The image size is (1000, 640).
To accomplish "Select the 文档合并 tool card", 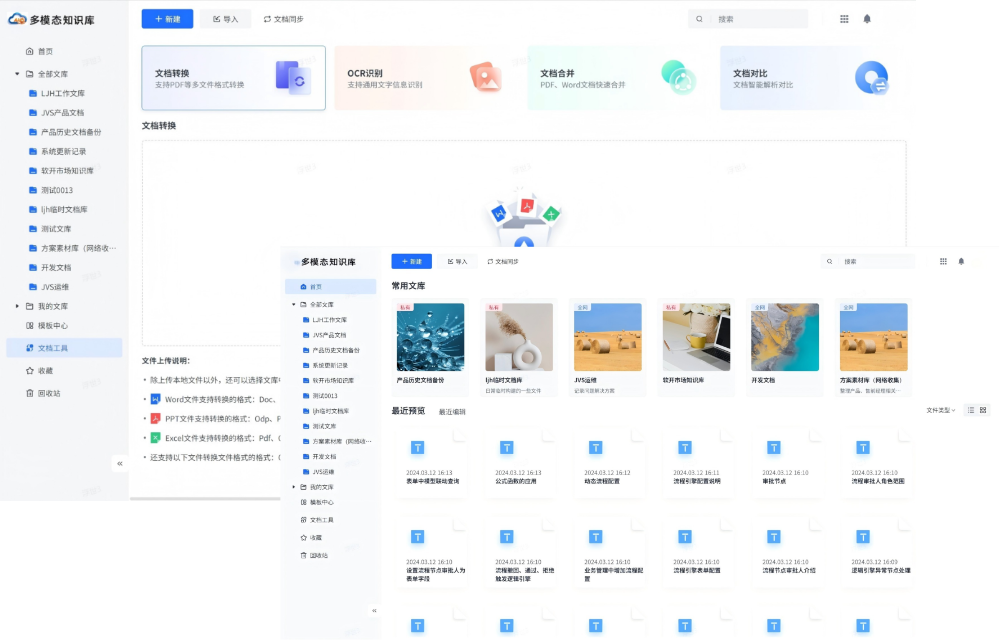I will (619, 78).
